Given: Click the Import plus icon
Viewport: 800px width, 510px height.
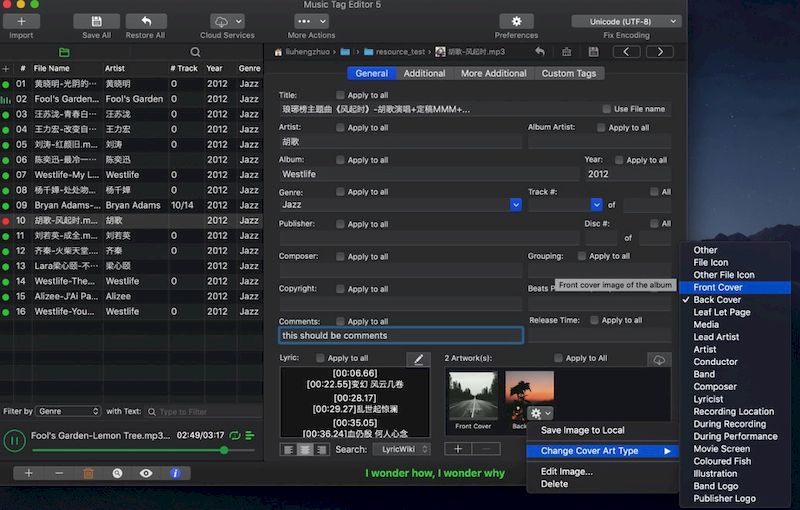Looking at the screenshot, I should (21, 21).
